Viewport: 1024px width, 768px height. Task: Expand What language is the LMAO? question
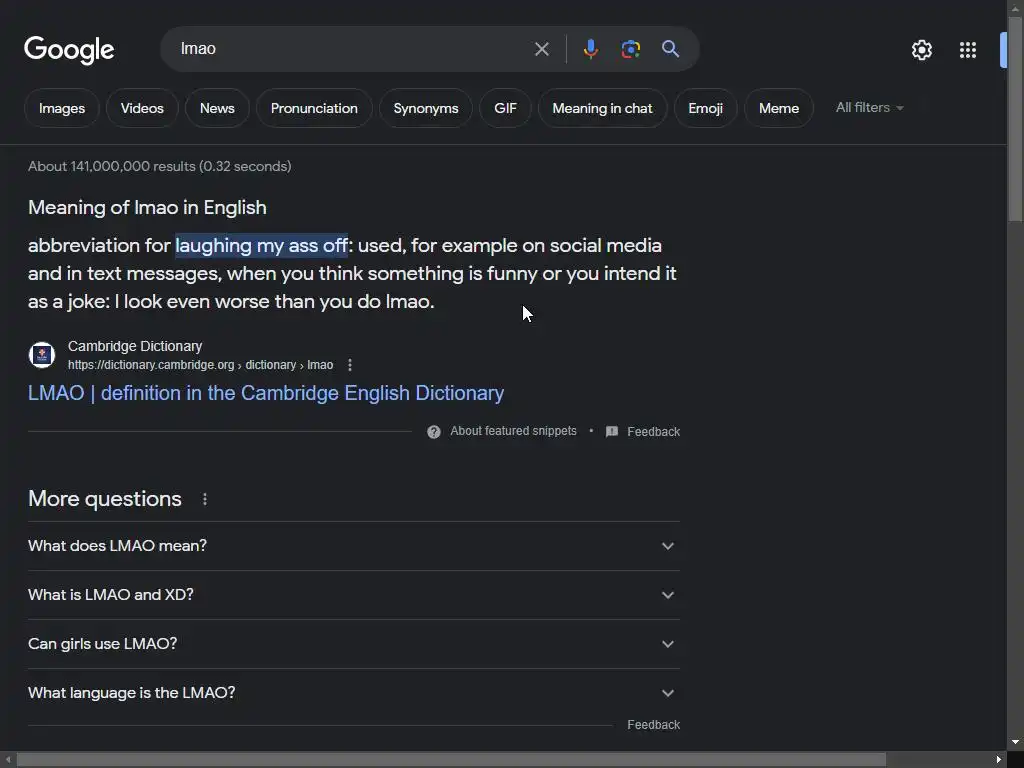click(353, 693)
